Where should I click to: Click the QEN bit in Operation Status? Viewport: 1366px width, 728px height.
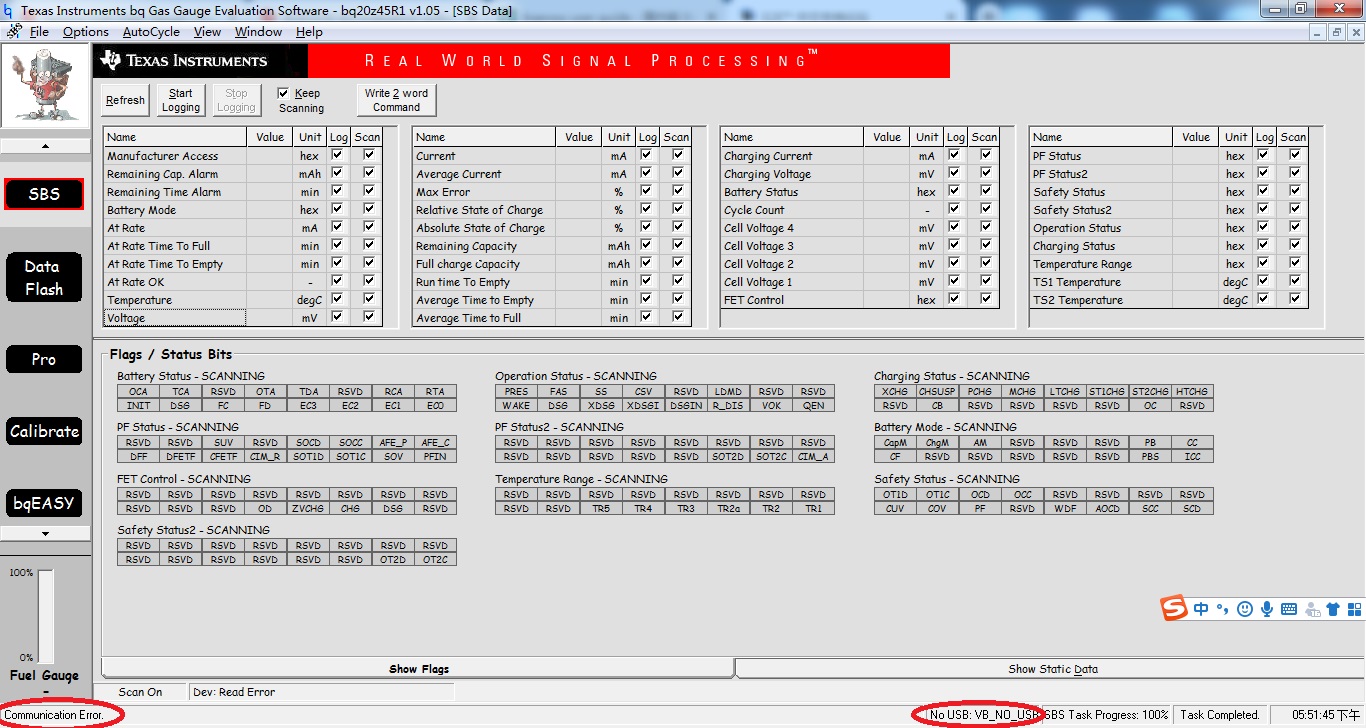coord(813,406)
